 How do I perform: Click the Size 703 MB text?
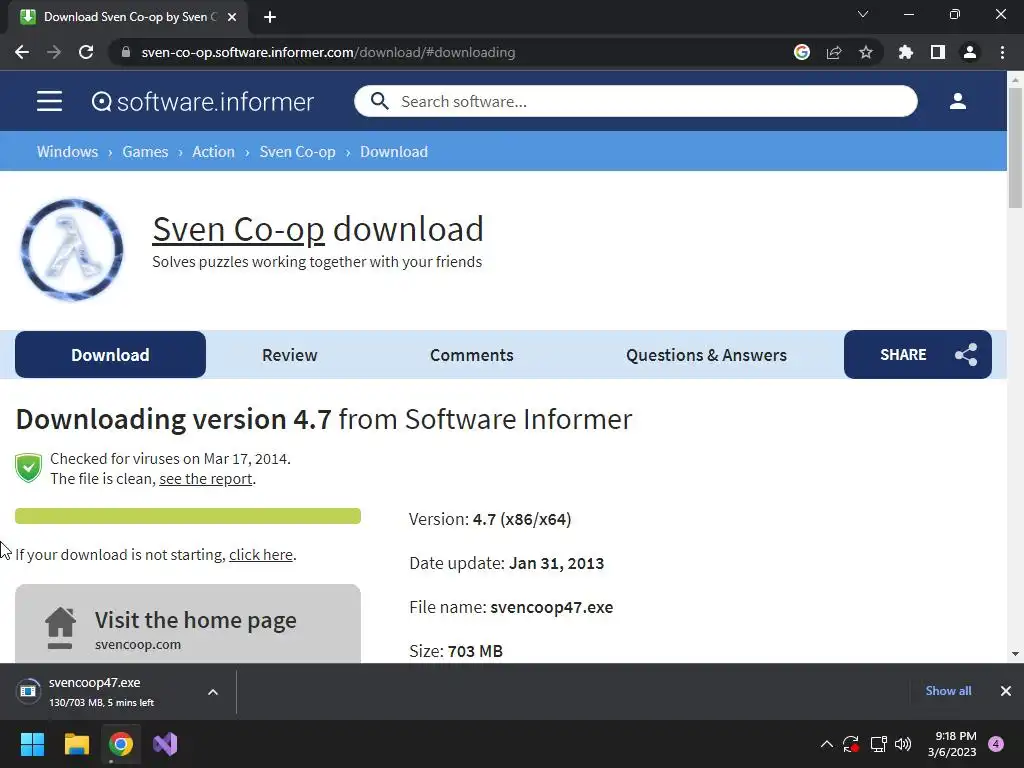coord(456,651)
